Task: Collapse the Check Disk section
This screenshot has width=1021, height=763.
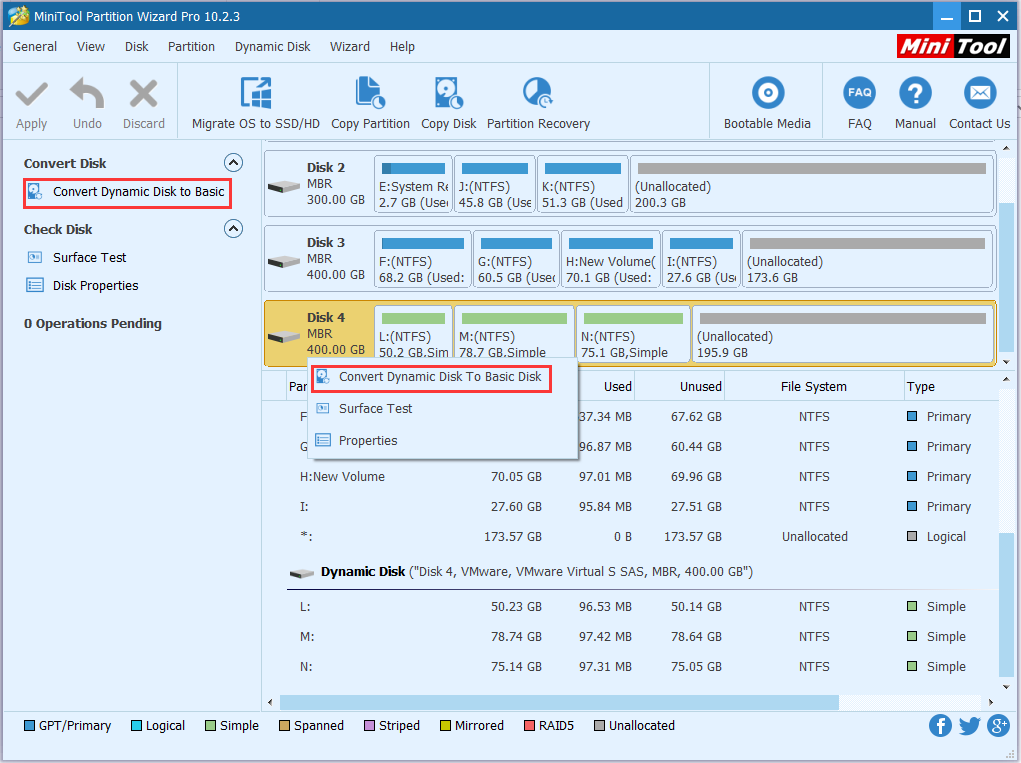Action: coord(233,229)
